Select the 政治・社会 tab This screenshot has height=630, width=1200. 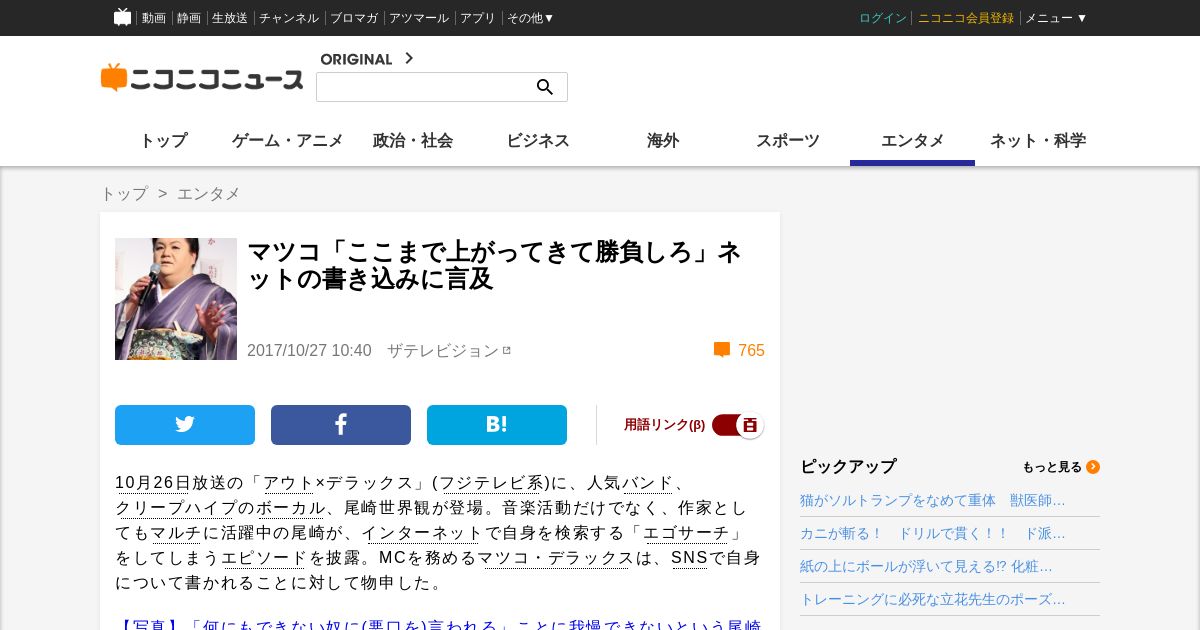[413, 141]
